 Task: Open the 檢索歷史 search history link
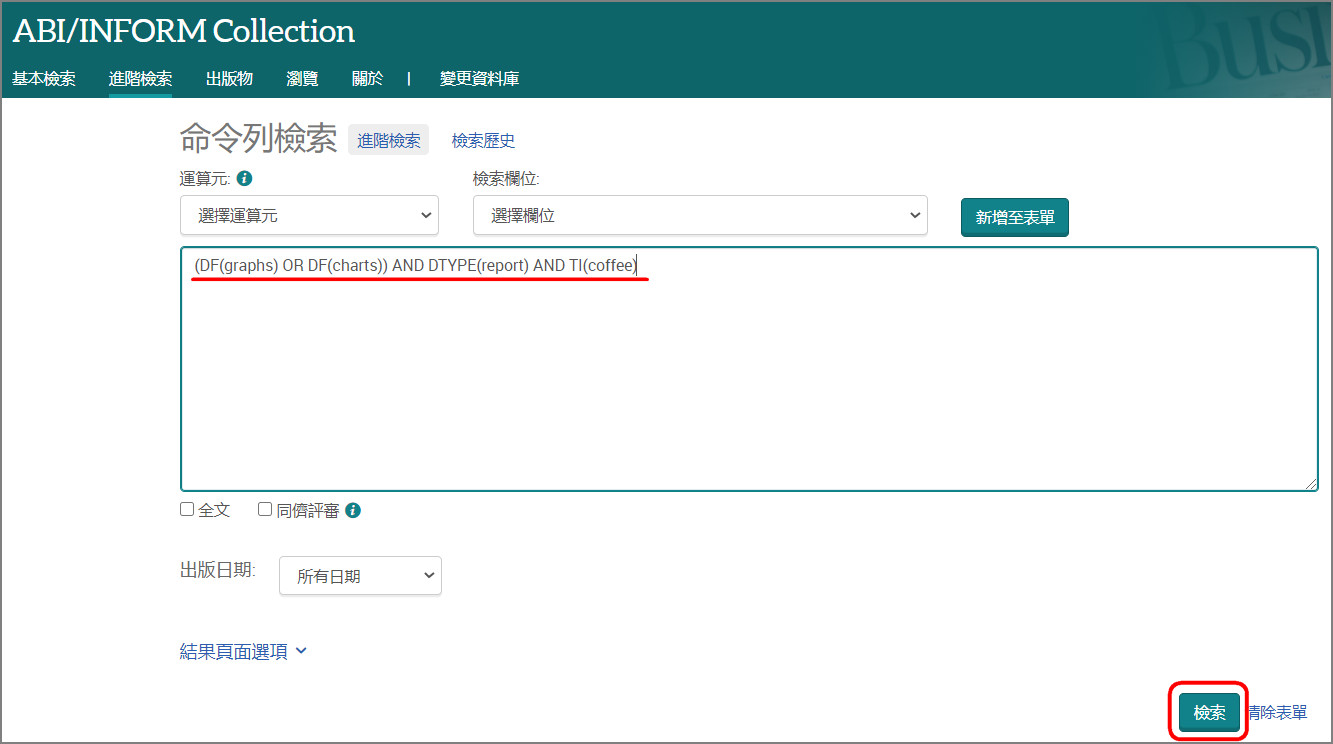483,141
